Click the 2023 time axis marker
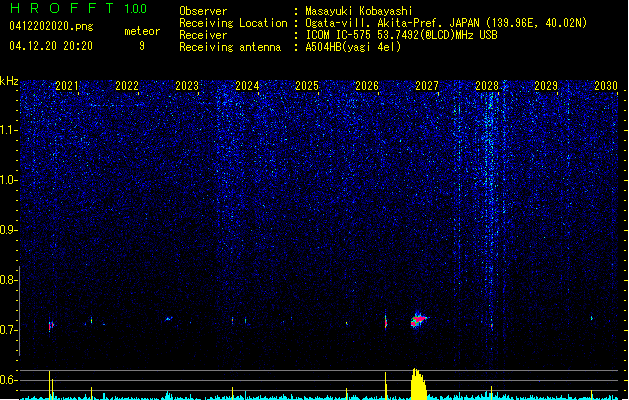 (x=187, y=86)
